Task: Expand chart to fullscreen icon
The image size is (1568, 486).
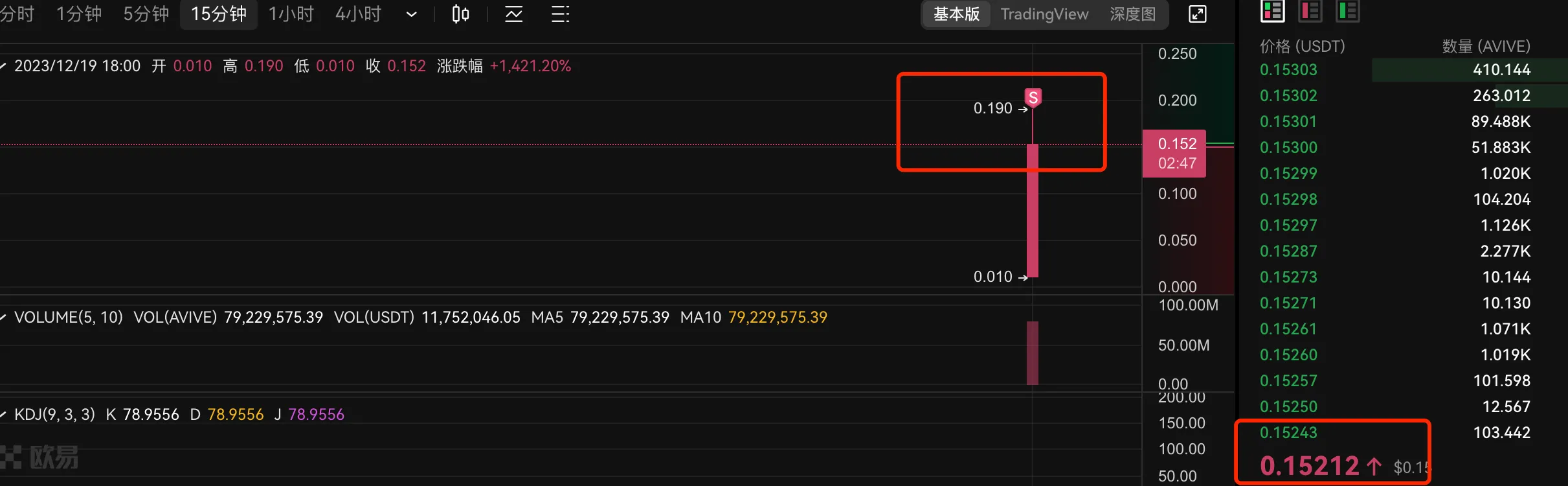Action: (1198, 14)
